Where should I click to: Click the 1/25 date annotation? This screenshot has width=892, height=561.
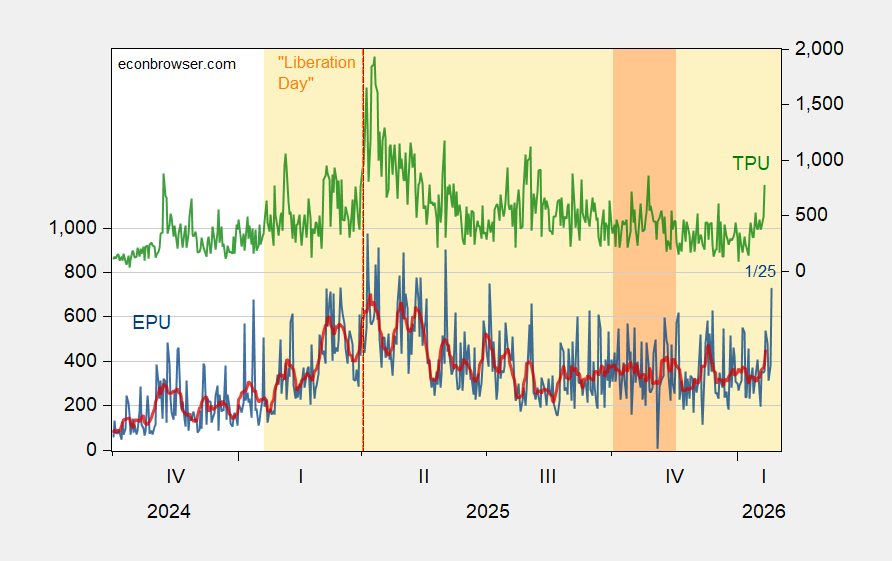tap(760, 272)
